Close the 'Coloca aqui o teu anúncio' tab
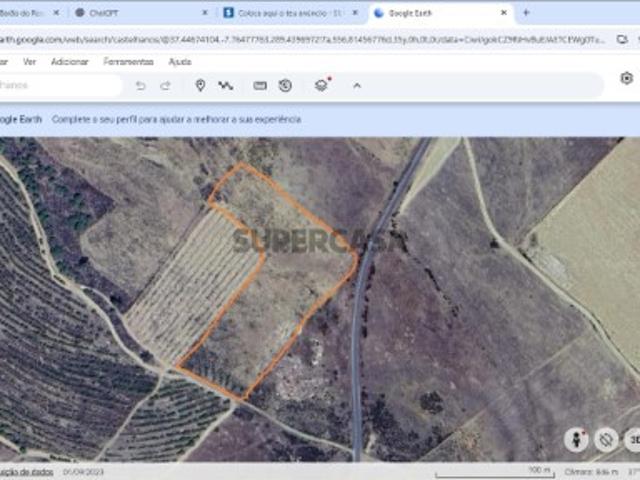 [355, 13]
